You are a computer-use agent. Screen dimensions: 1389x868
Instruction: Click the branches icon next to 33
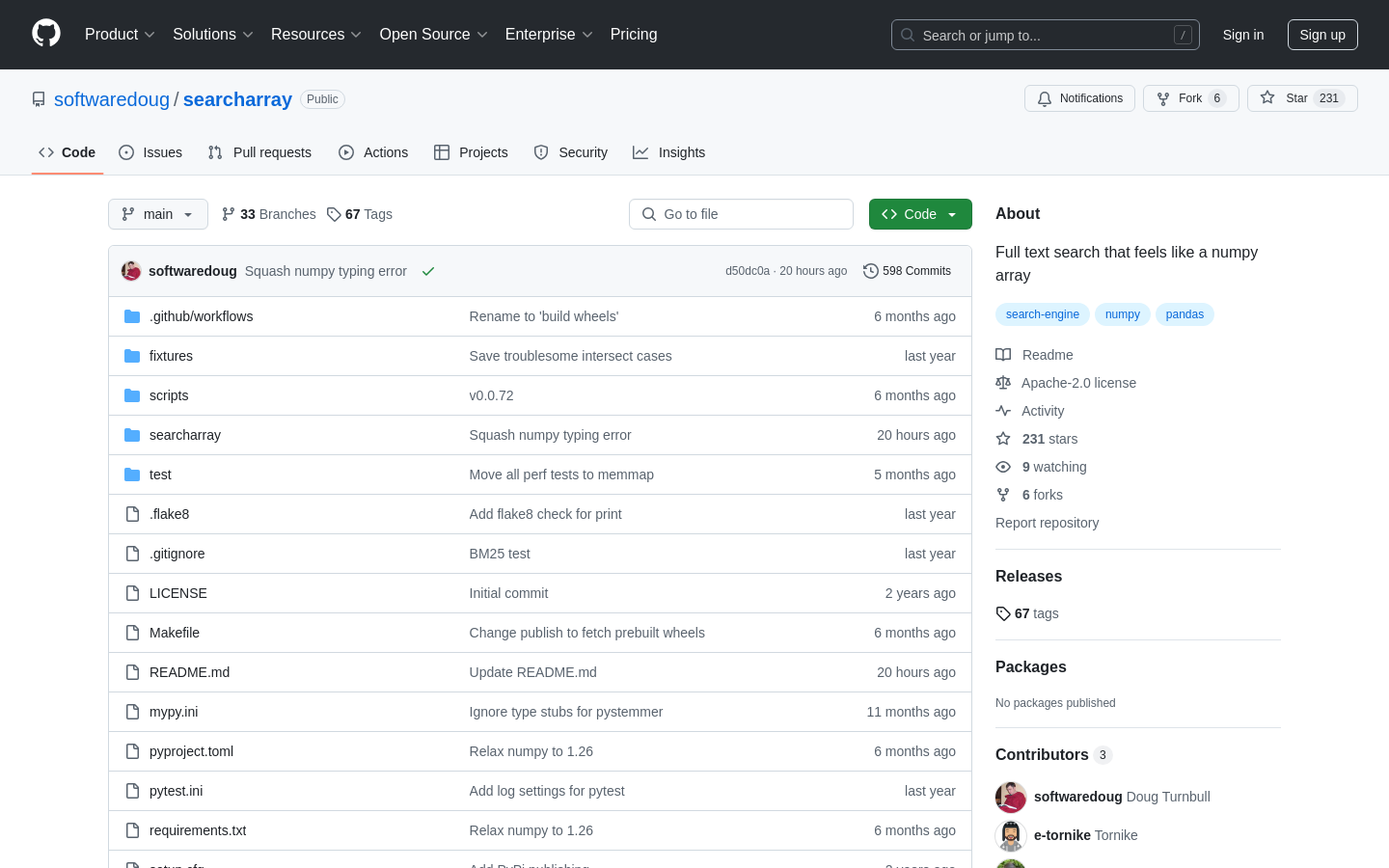(x=229, y=214)
